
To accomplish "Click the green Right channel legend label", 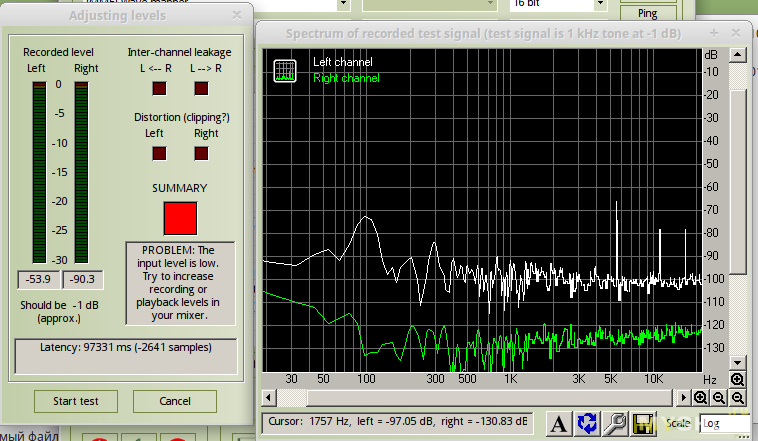I will tap(346, 78).
